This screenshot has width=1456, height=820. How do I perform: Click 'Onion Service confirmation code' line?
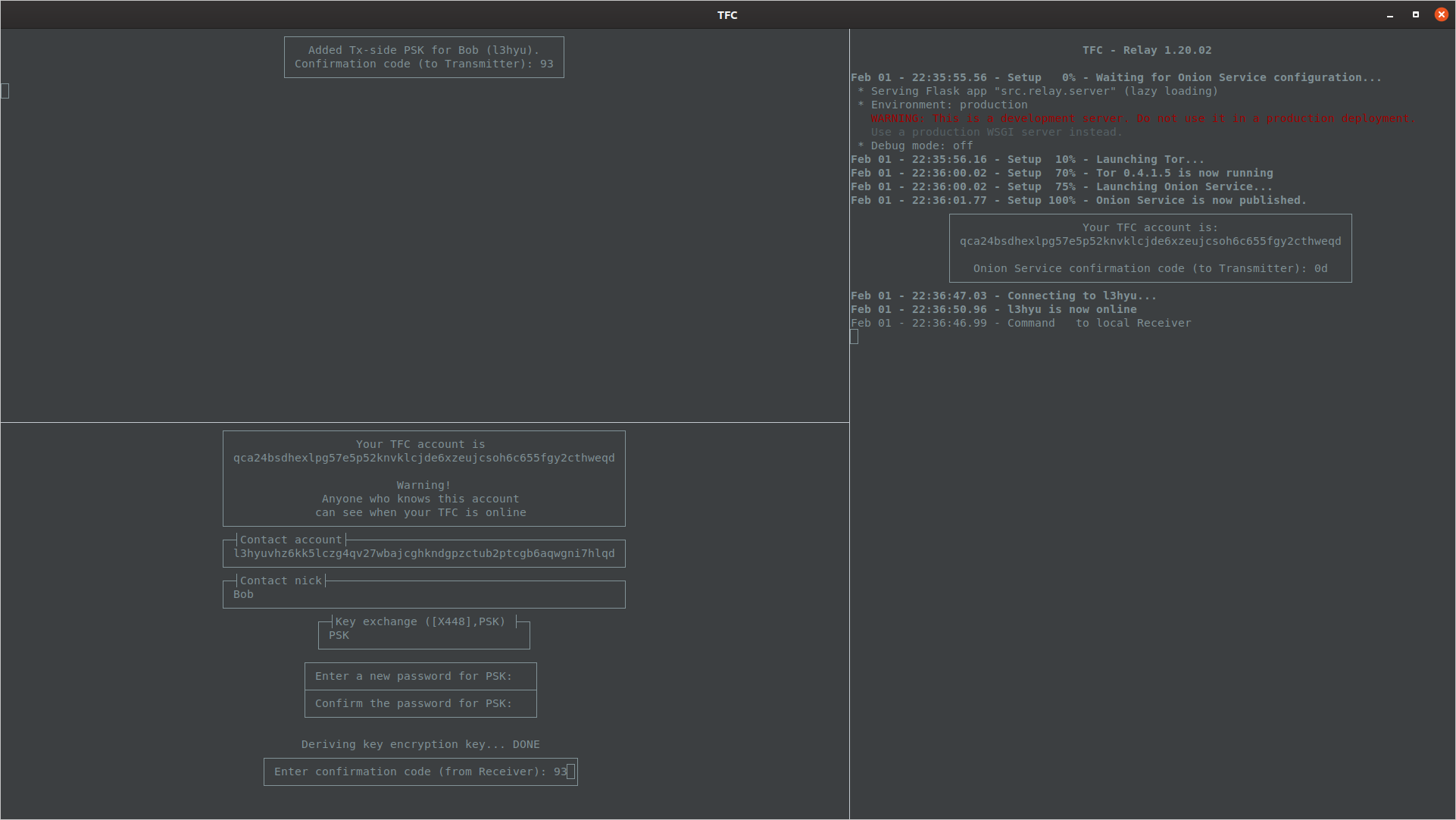tap(1151, 268)
